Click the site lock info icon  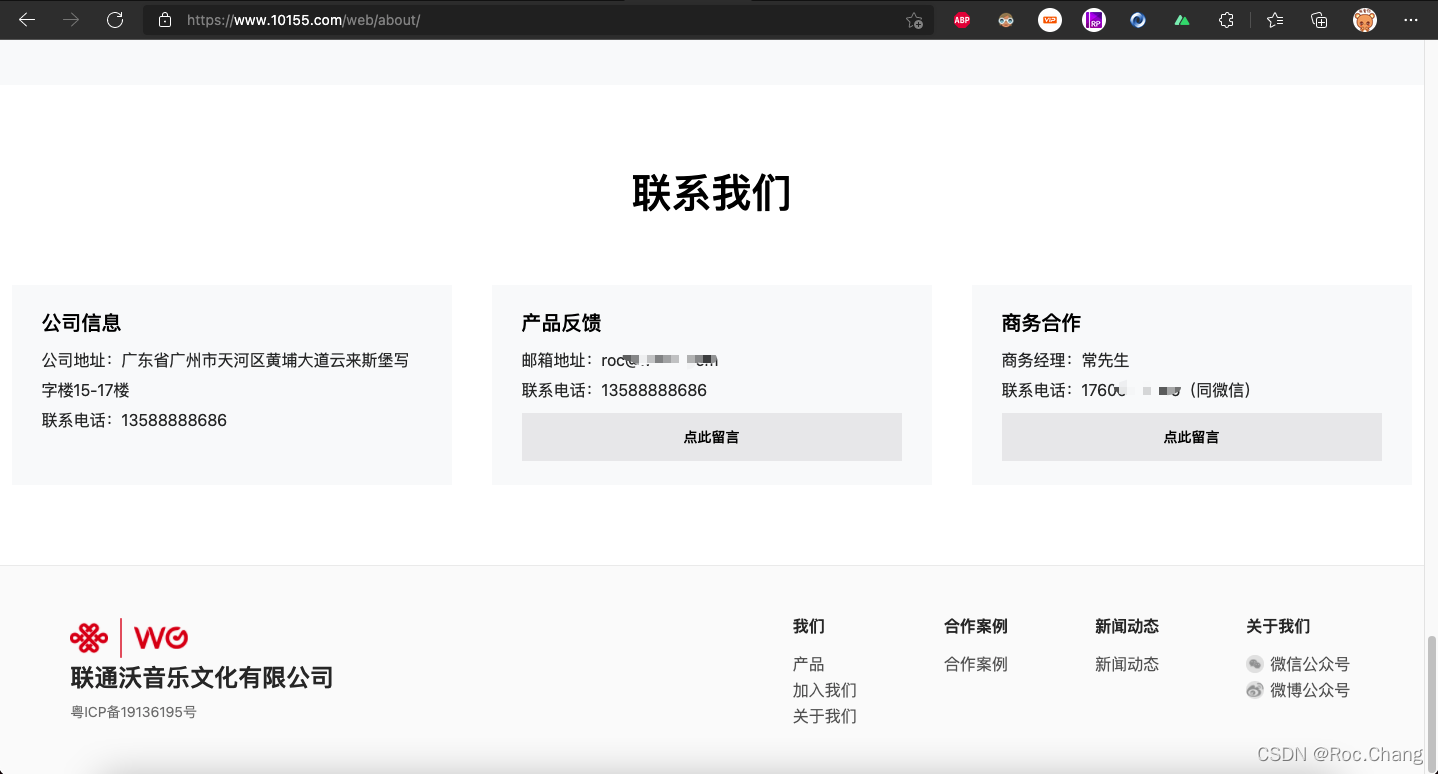click(x=165, y=20)
